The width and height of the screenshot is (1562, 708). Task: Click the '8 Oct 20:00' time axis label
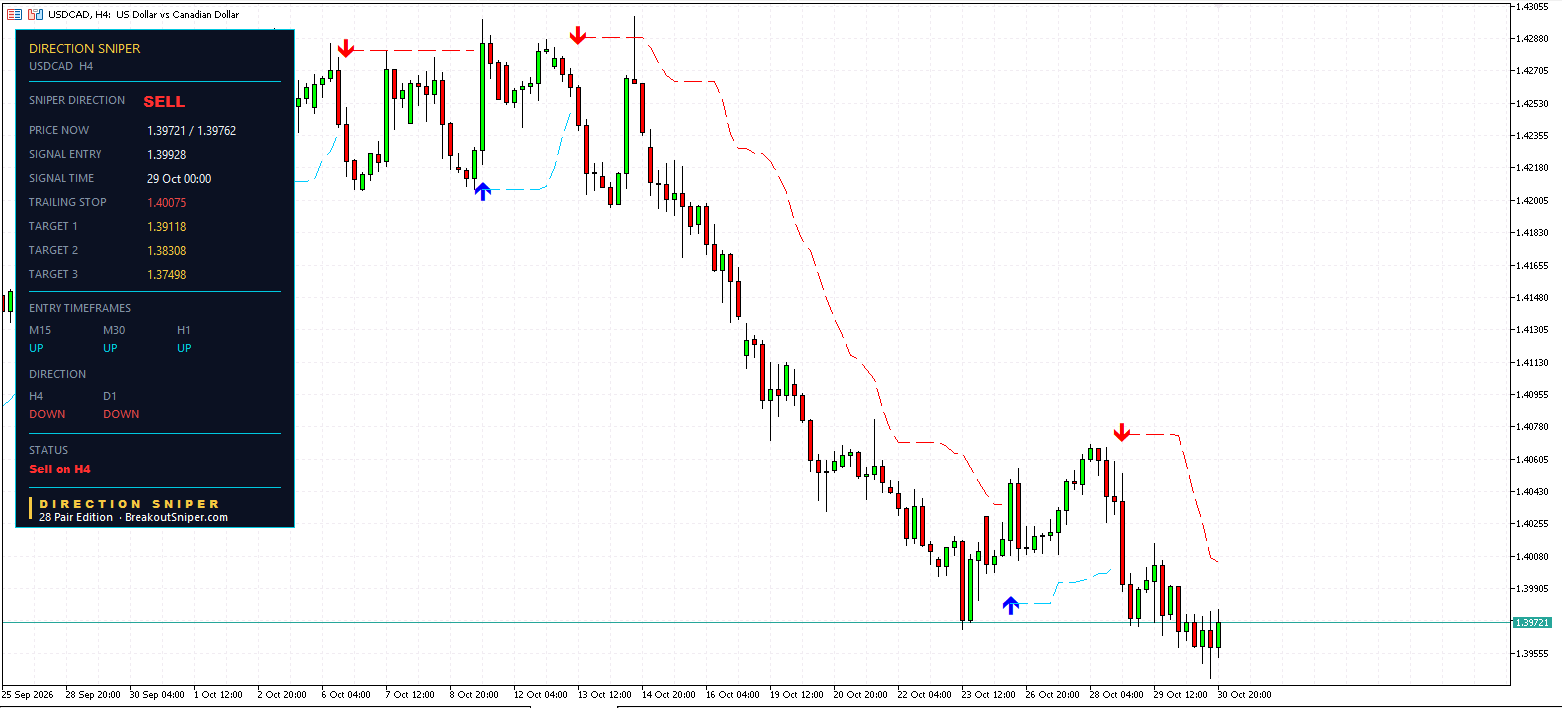474,694
